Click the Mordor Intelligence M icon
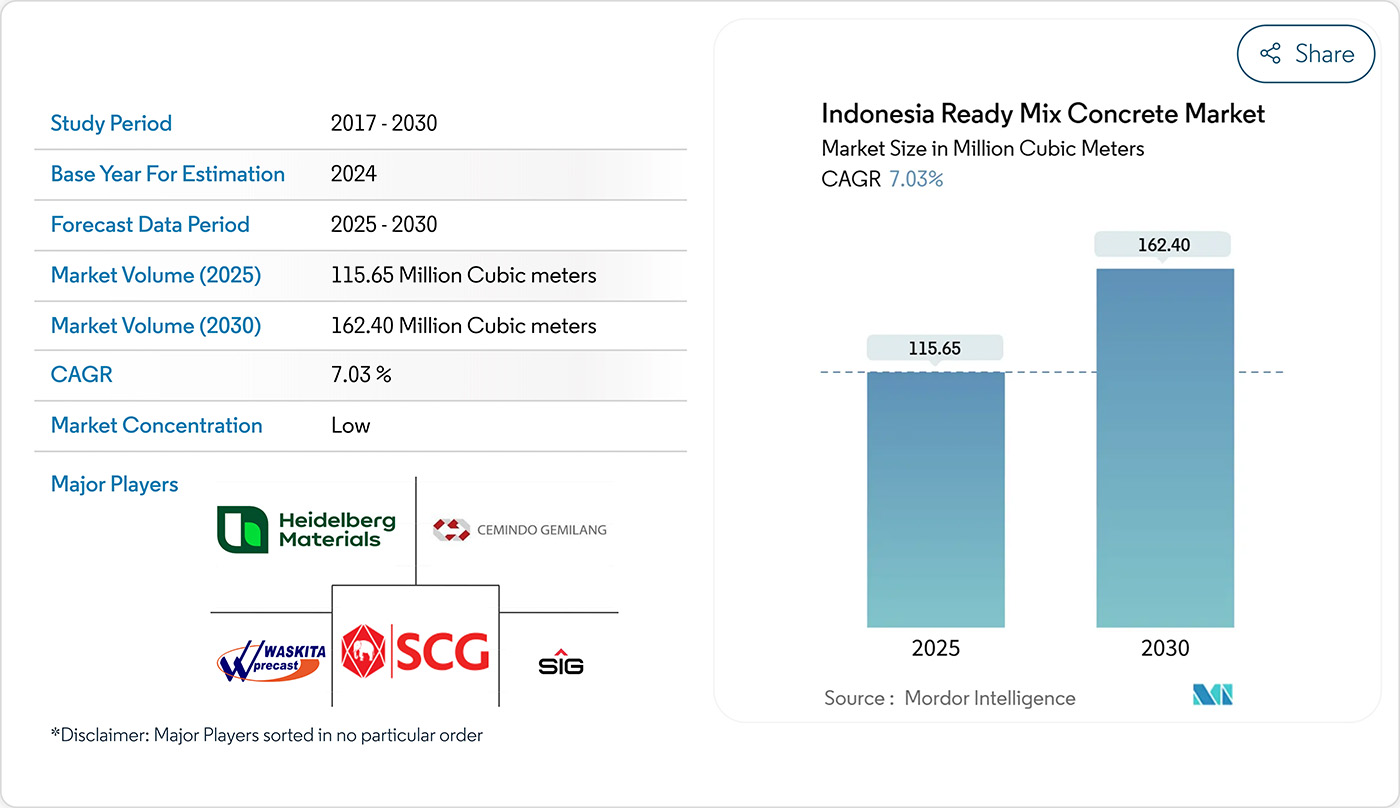 tap(1212, 692)
